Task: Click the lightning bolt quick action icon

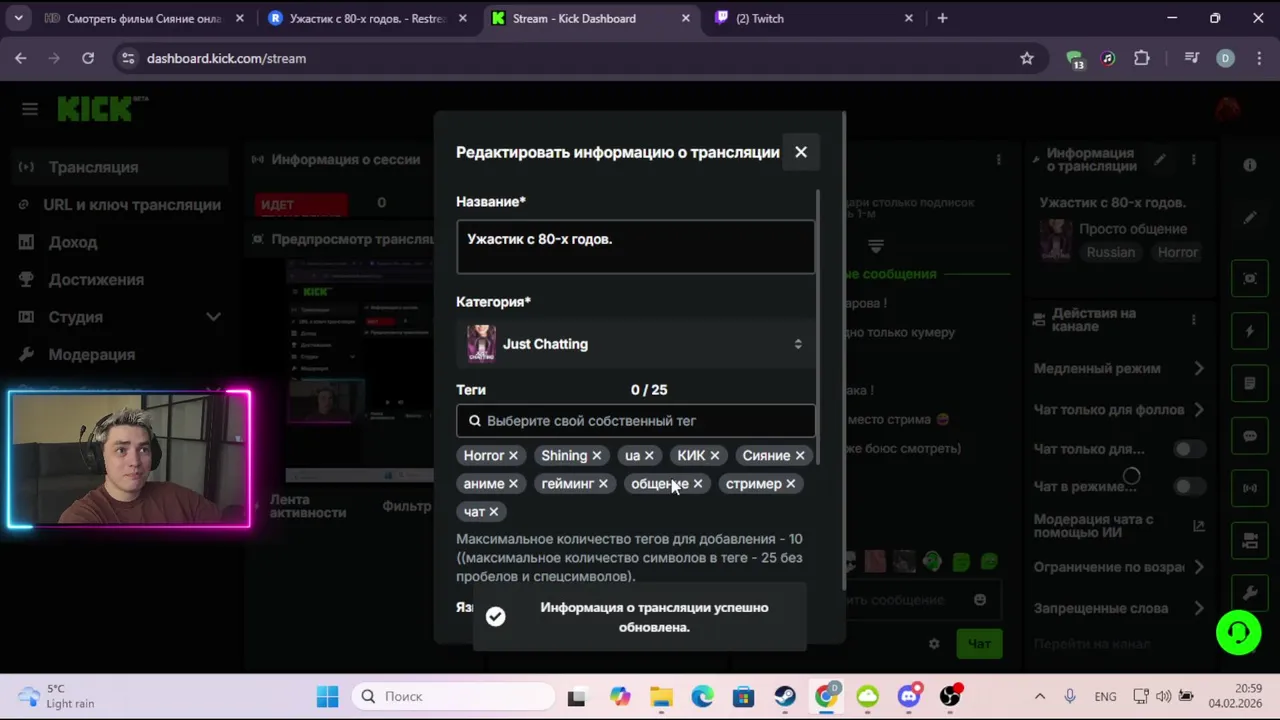Action: click(x=1250, y=331)
